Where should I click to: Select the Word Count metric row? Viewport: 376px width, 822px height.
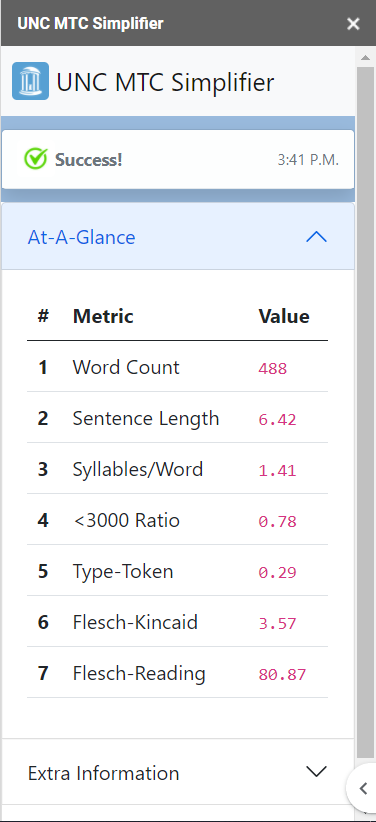pyautogui.click(x=177, y=367)
